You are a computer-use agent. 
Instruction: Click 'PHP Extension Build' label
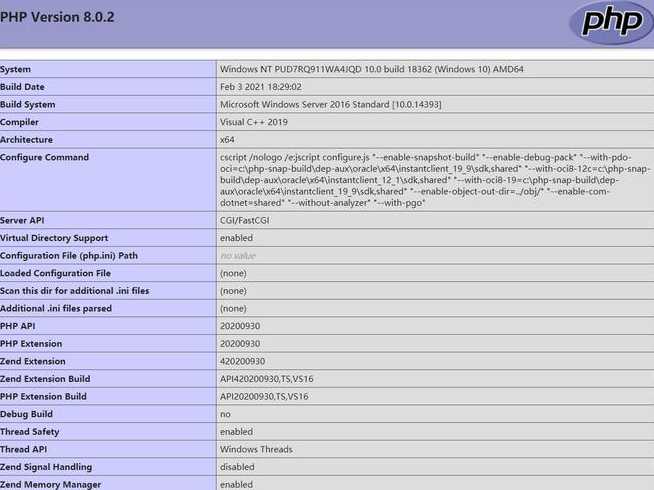[43, 397]
